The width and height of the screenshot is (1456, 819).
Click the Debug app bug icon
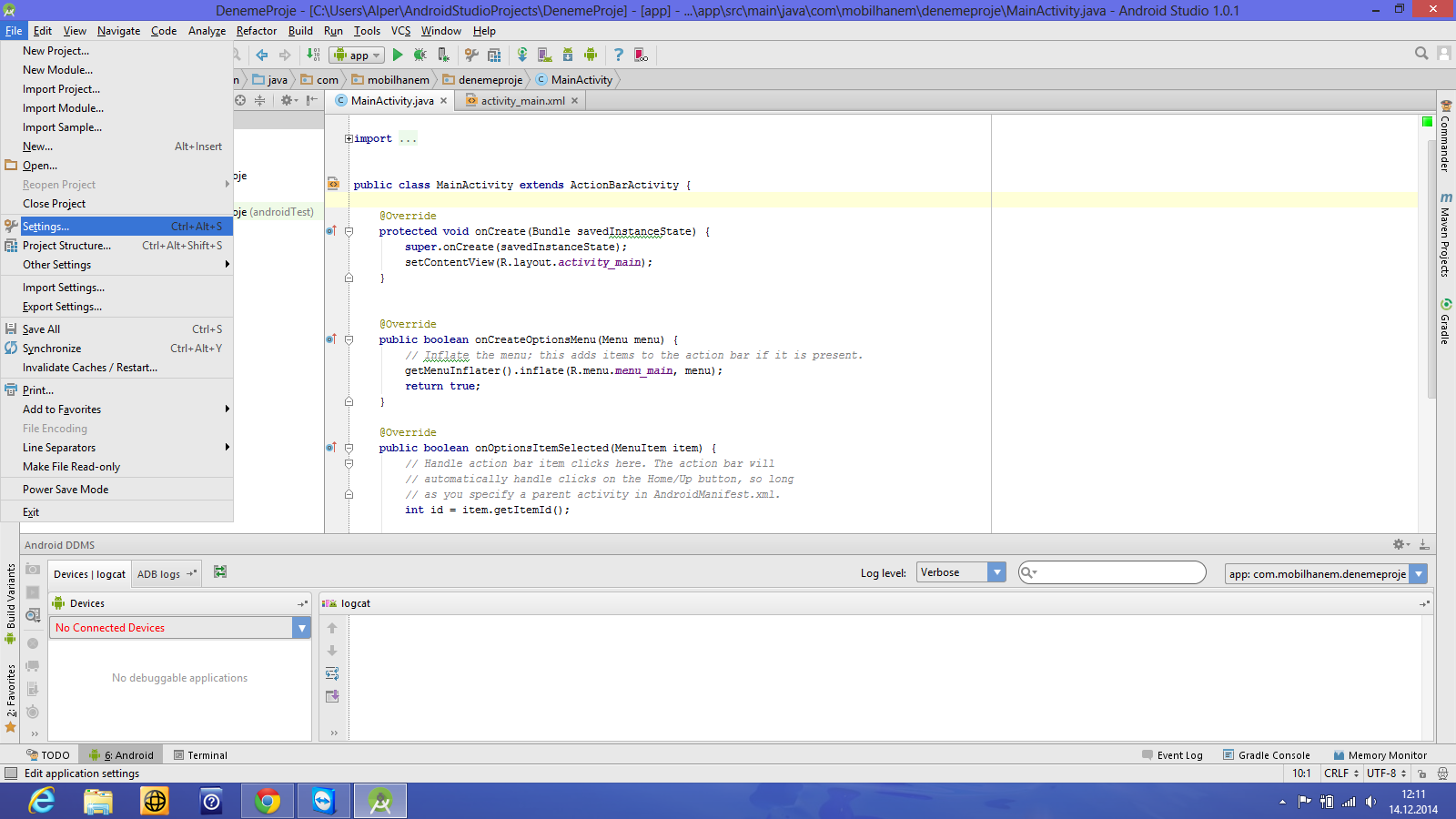point(420,56)
